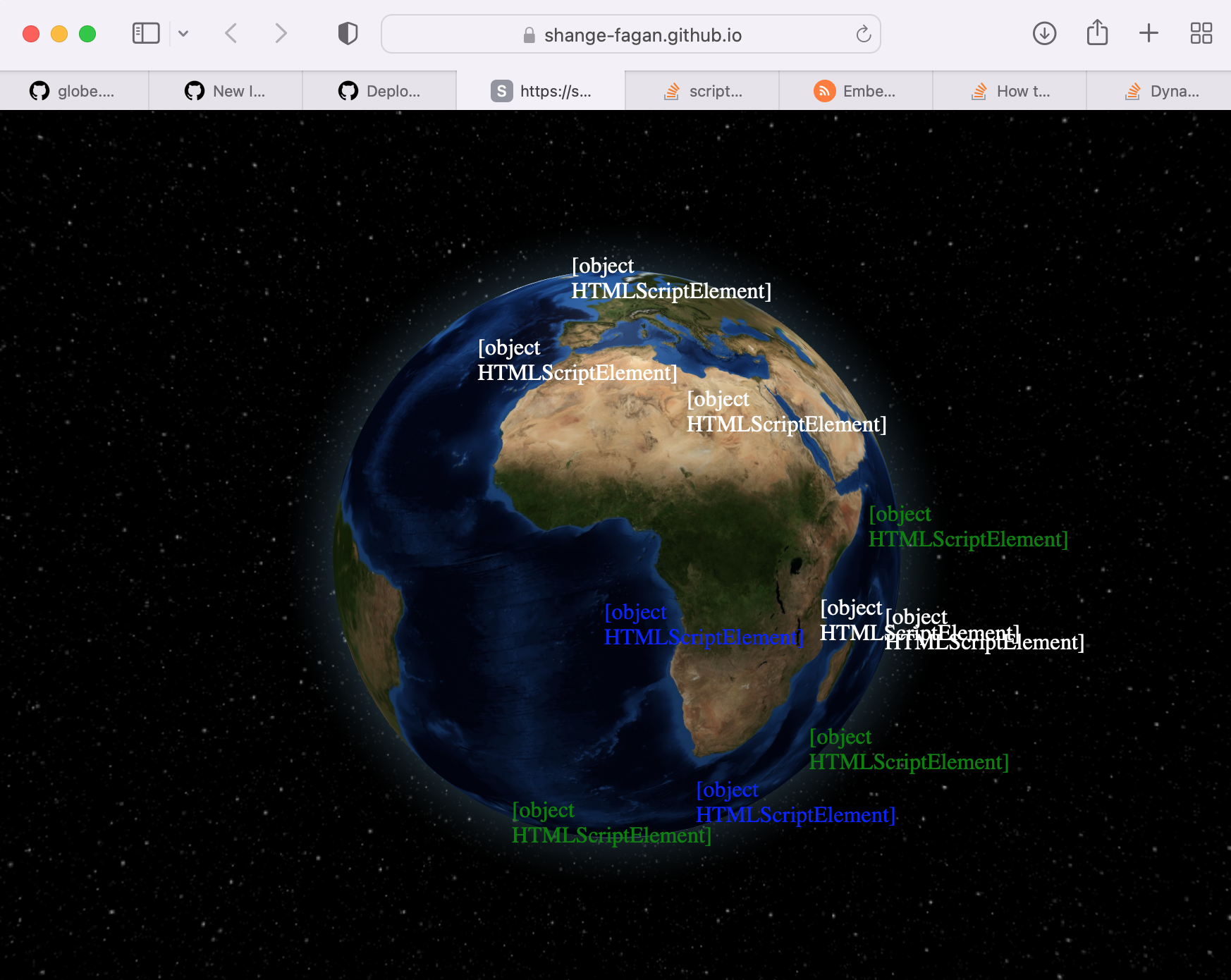Open the Downloads list
The height and width of the screenshot is (980, 1231).
pyautogui.click(x=1044, y=33)
